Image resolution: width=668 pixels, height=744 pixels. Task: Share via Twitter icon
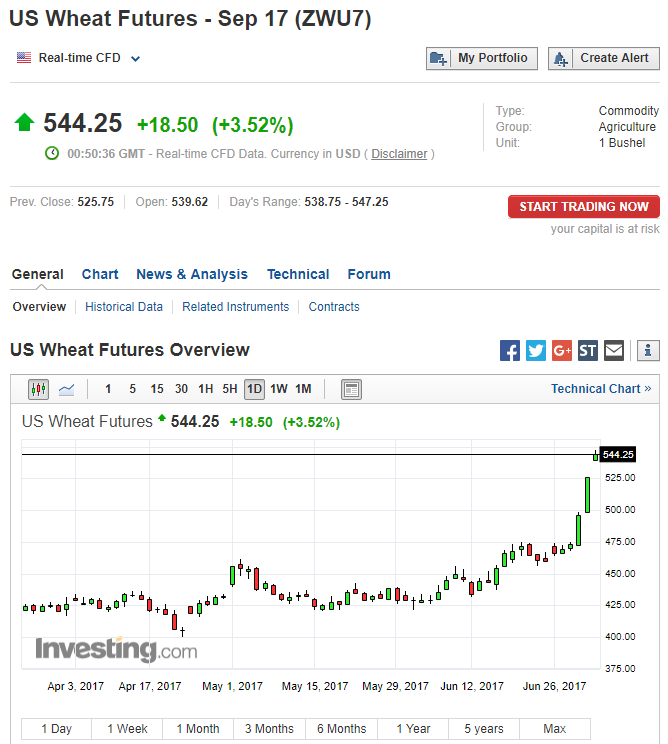pyautogui.click(x=536, y=350)
